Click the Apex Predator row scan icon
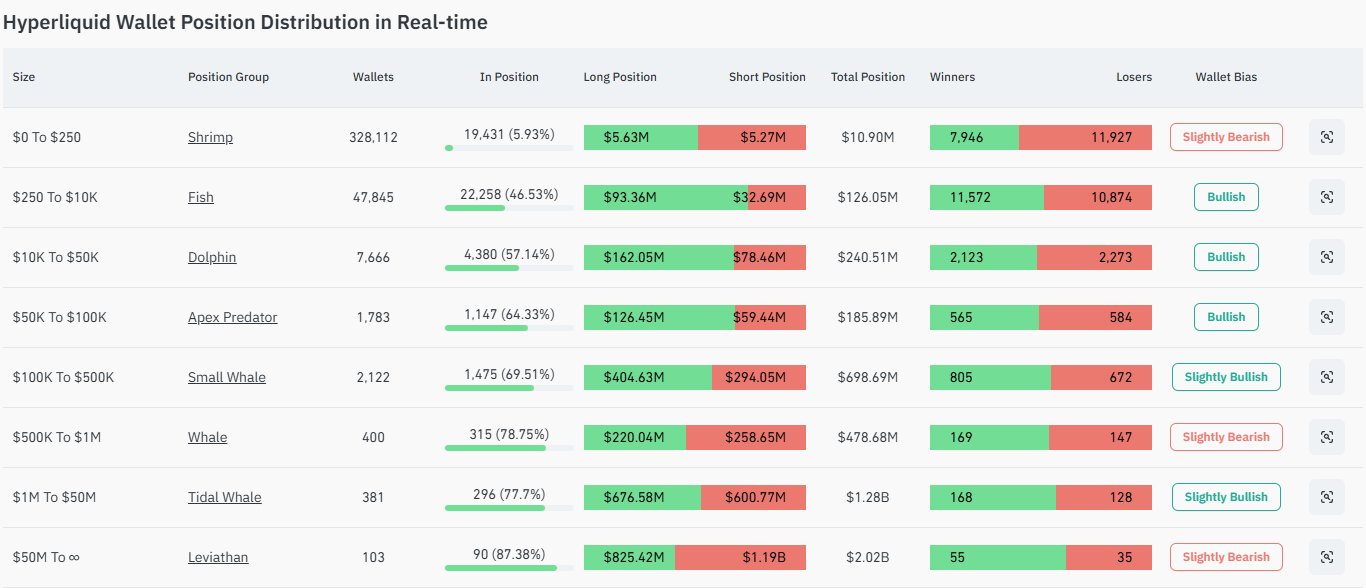This screenshot has width=1366, height=588. 1326,317
